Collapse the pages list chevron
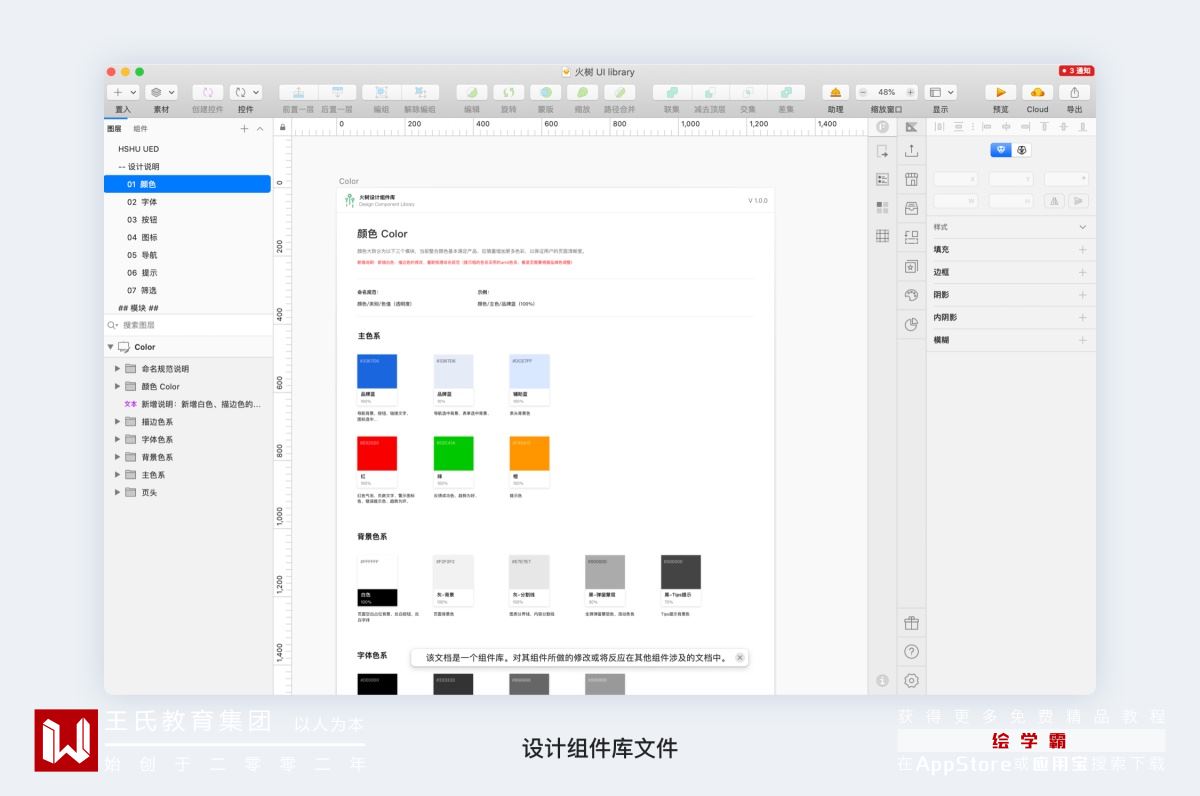The width and height of the screenshot is (1200, 796). pyautogui.click(x=260, y=129)
